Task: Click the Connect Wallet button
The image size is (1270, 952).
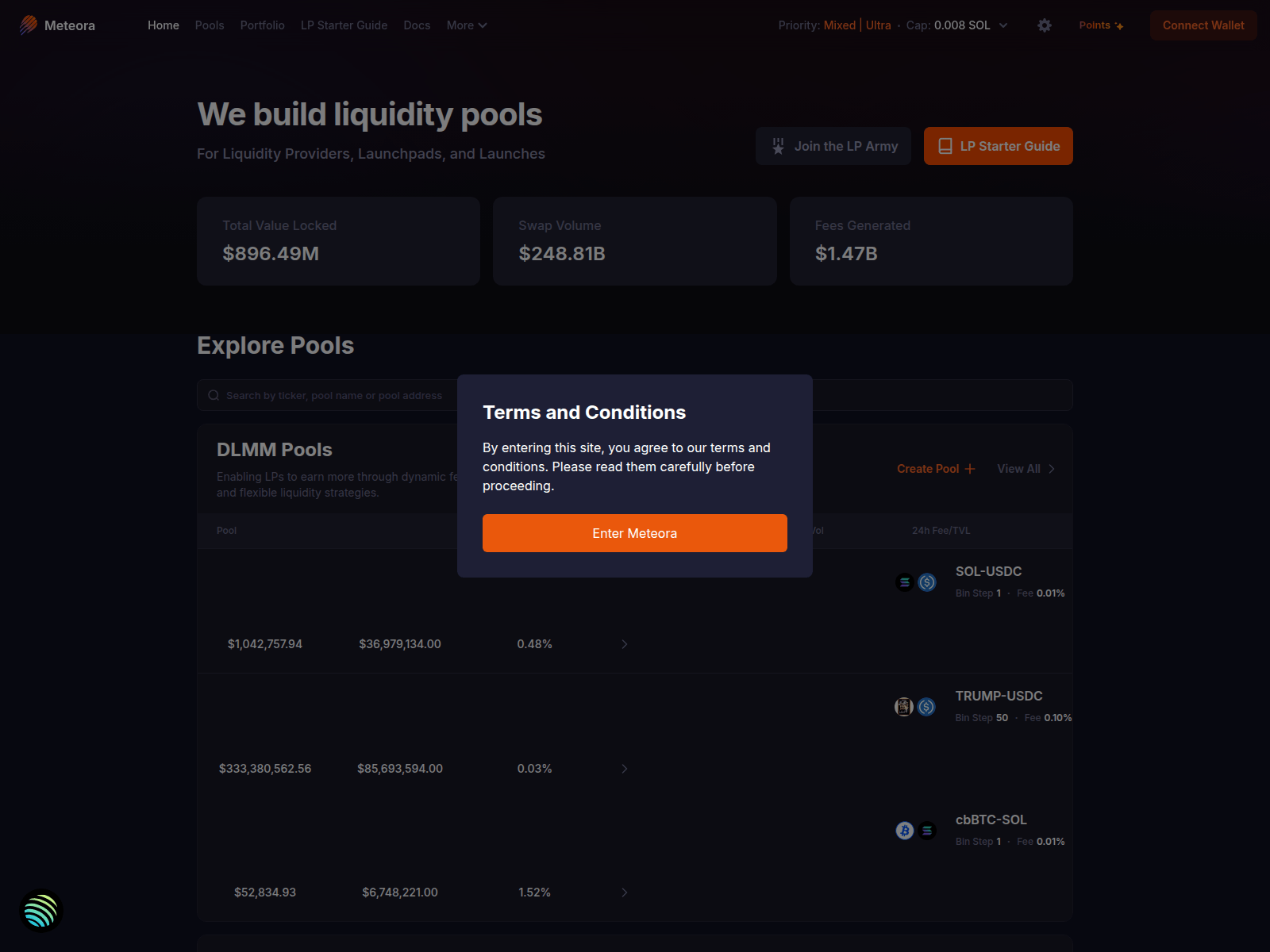Action: click(x=1203, y=25)
